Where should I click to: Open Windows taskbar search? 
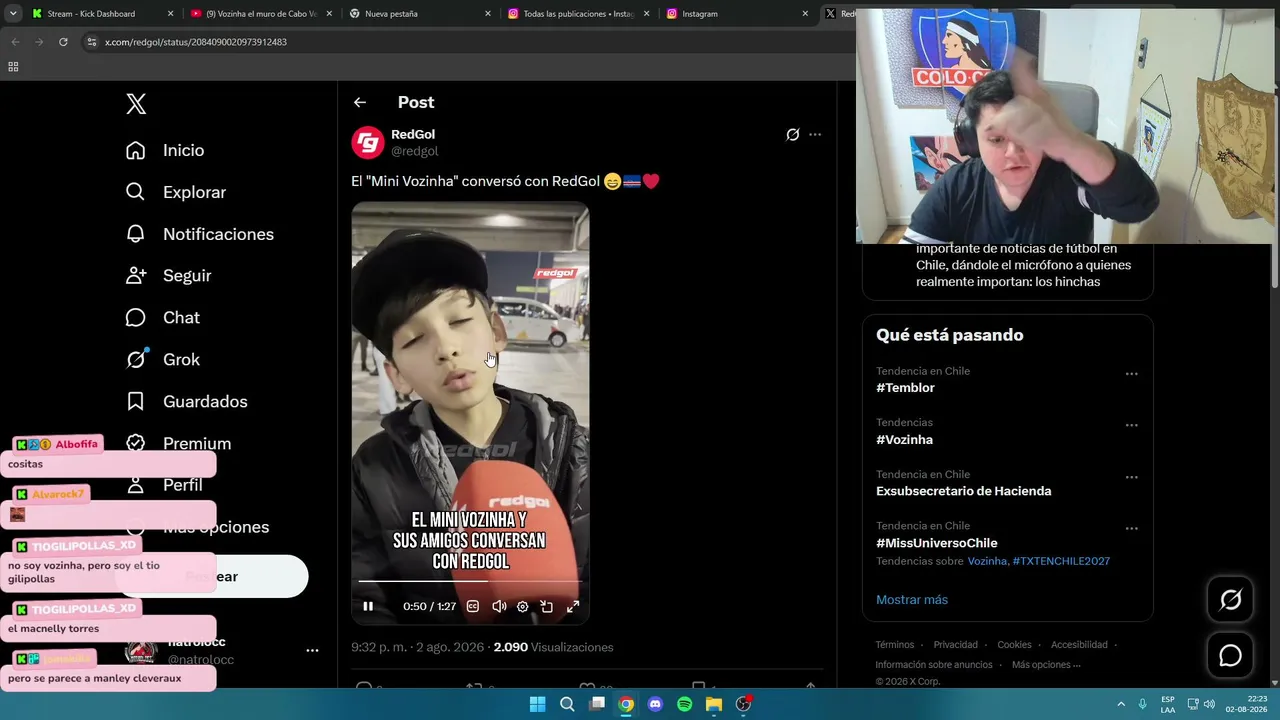tap(567, 704)
